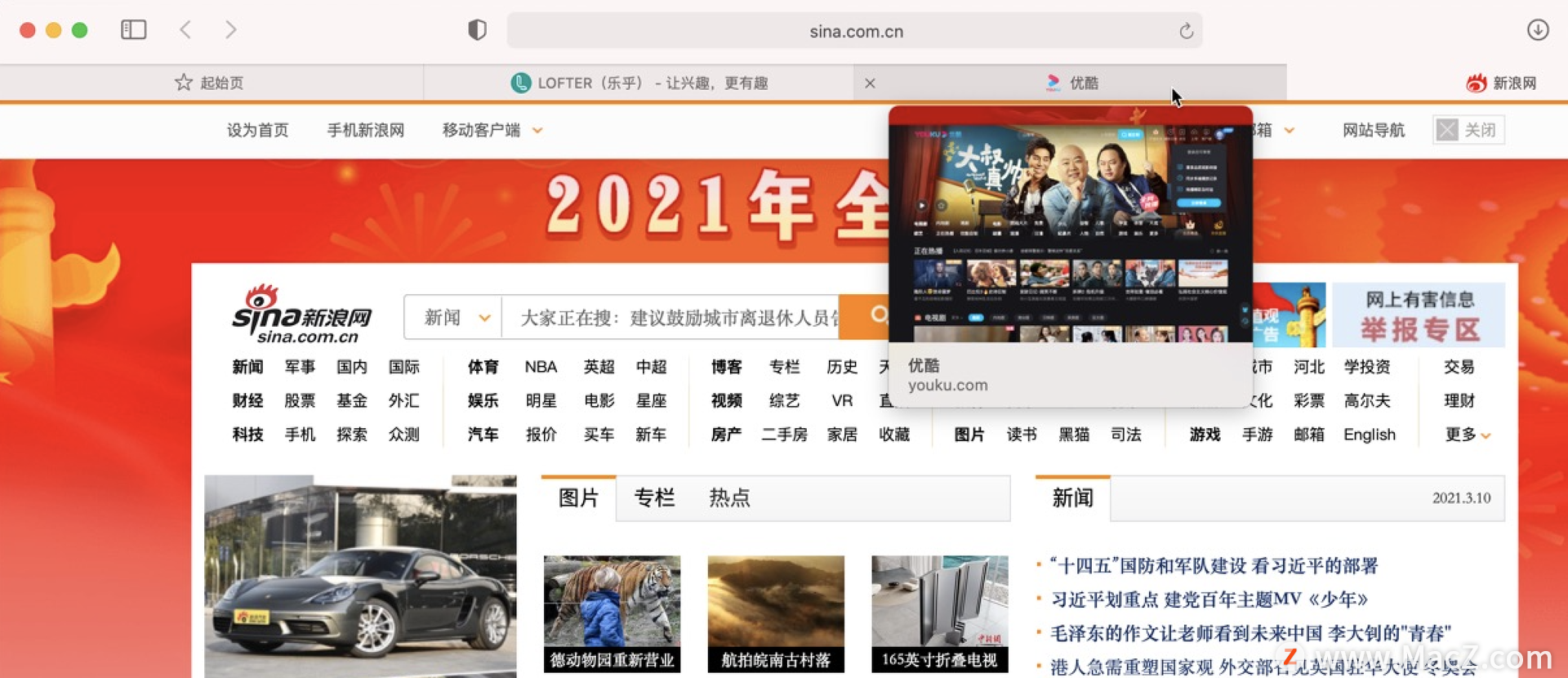Open the English link
Screen dimensions: 1568x678
point(1370,435)
